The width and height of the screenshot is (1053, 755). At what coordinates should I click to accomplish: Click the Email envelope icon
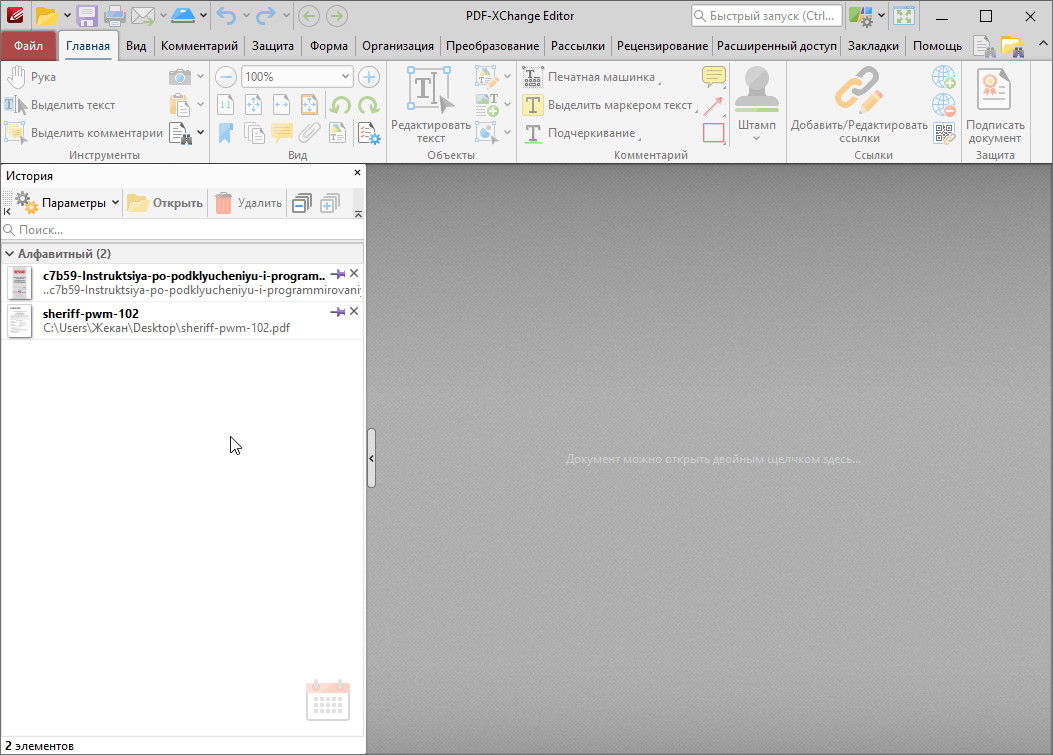pos(142,15)
